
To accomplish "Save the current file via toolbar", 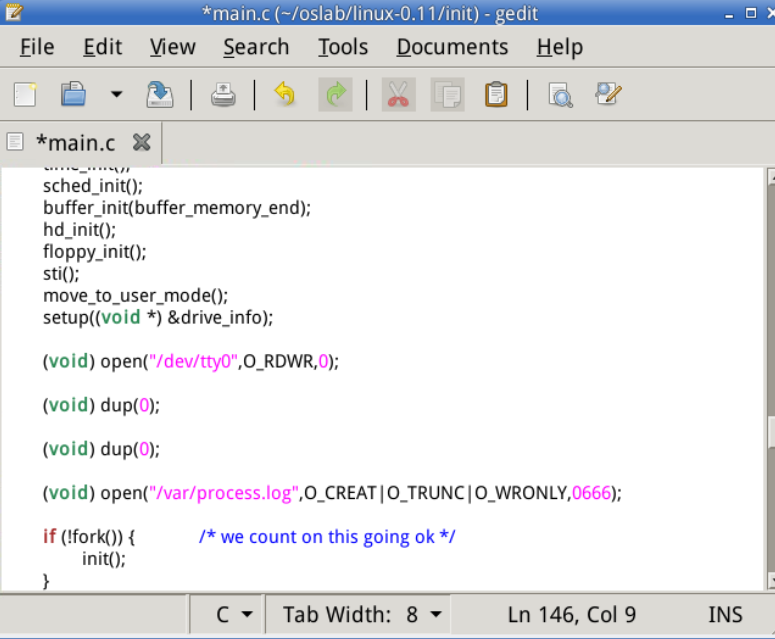I will click(160, 94).
